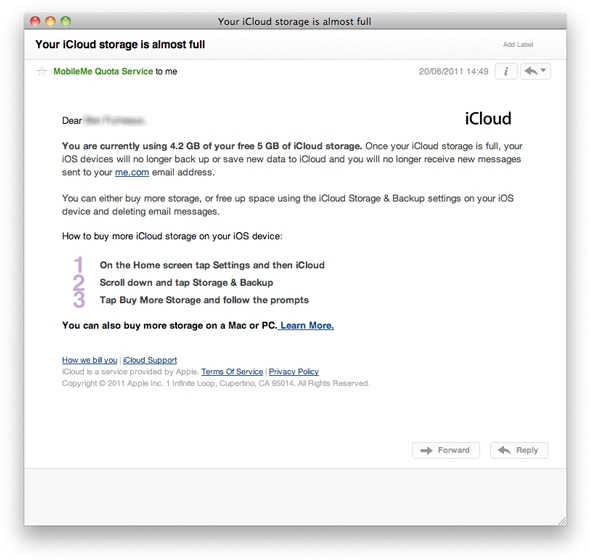Close the email window with red button
Image resolution: width=590 pixels, height=560 pixels.
tap(35, 21)
